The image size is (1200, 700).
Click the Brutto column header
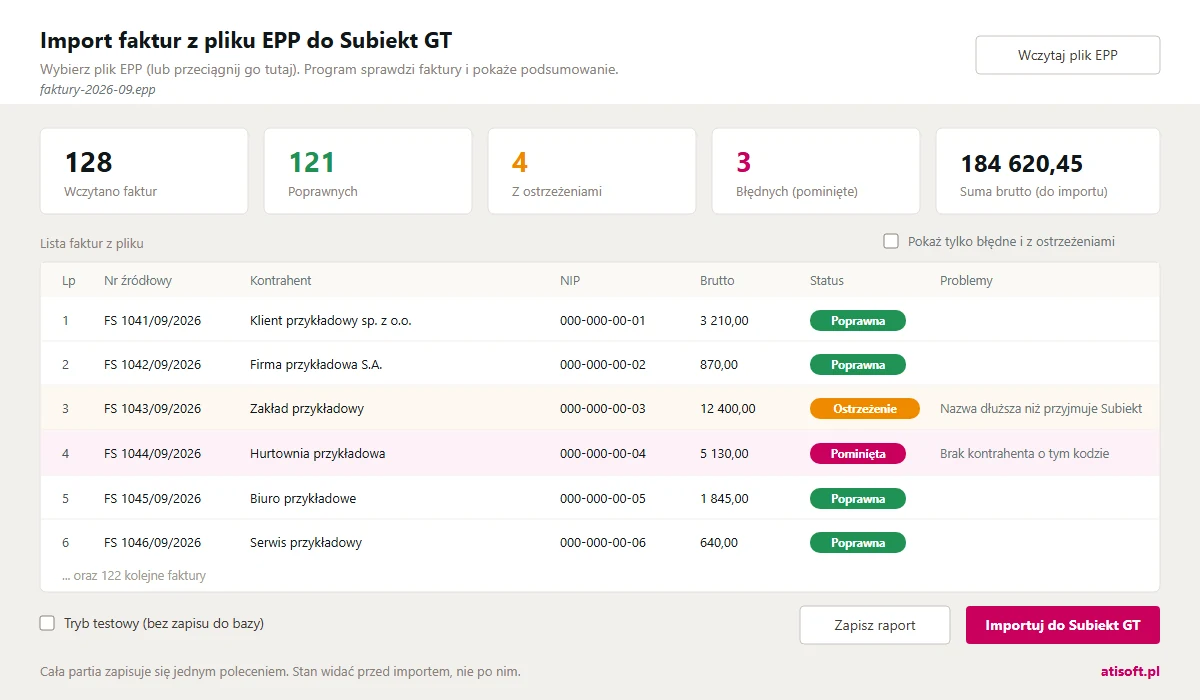pyautogui.click(x=717, y=281)
